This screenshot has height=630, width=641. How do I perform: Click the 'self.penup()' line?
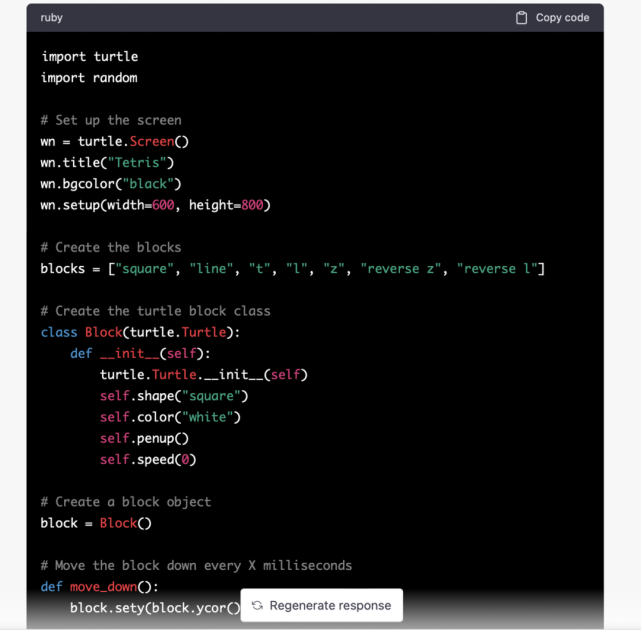[144, 439]
